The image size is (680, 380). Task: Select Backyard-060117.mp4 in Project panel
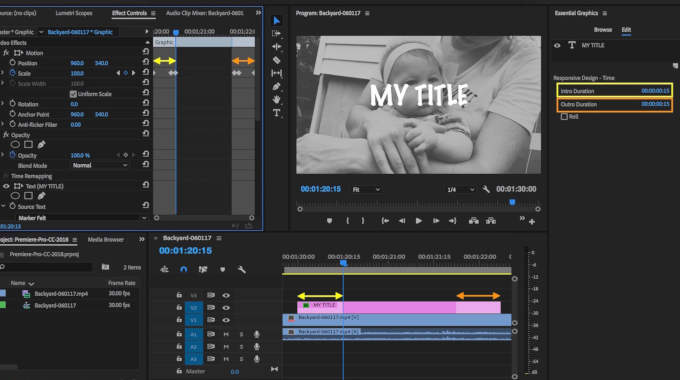point(61,294)
